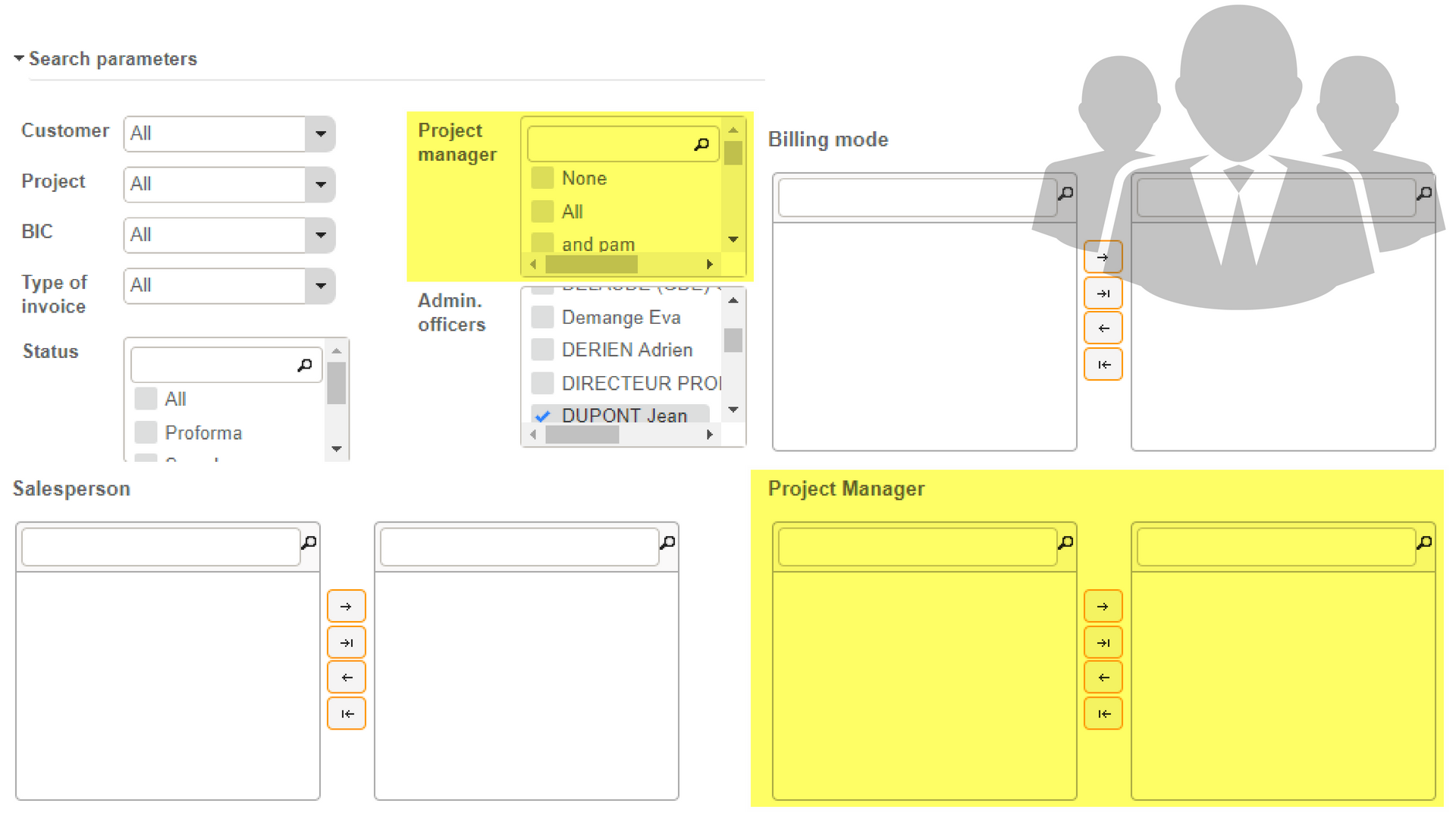1456x819 pixels.
Task: Uncheck DUPONT Jean in Admin. officers
Action: click(x=542, y=416)
